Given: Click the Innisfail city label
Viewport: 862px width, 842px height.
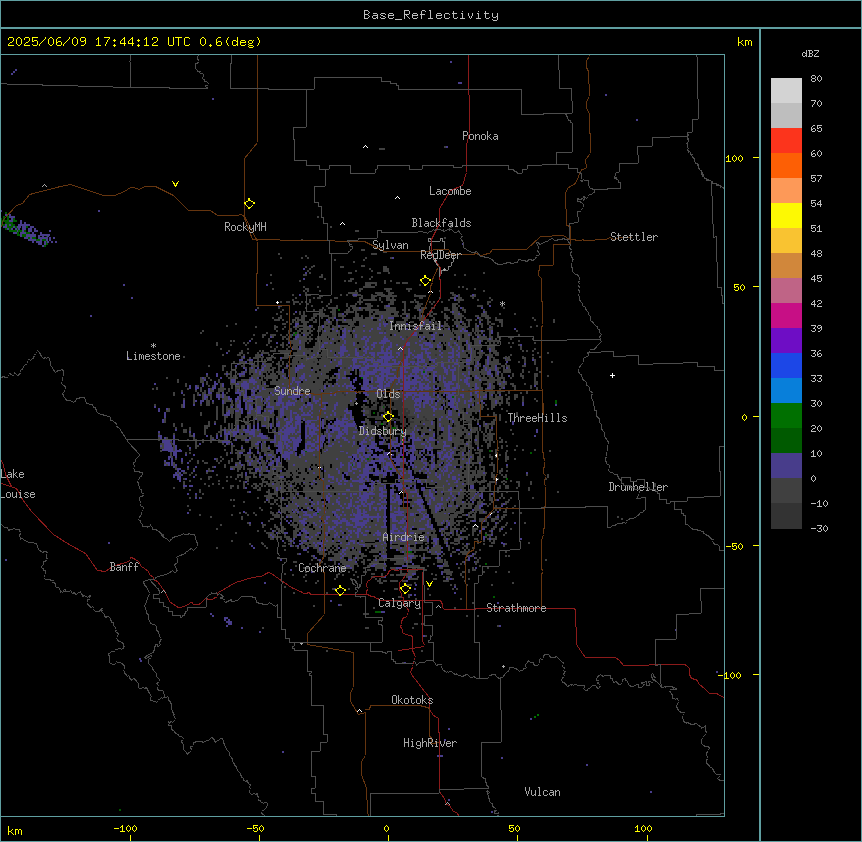Looking at the screenshot, I should [x=415, y=326].
